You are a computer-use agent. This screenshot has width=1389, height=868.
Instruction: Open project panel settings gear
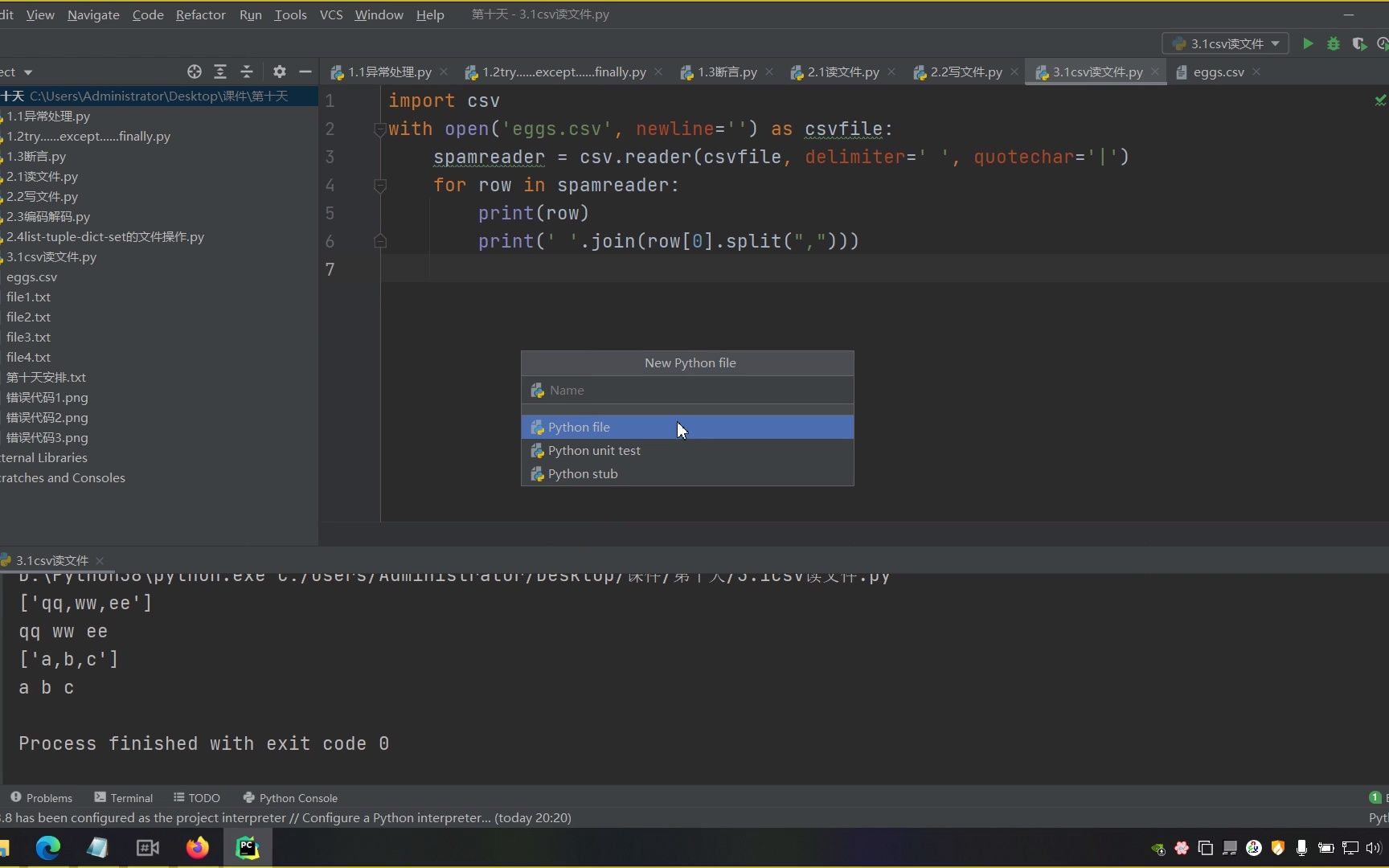[x=279, y=72]
